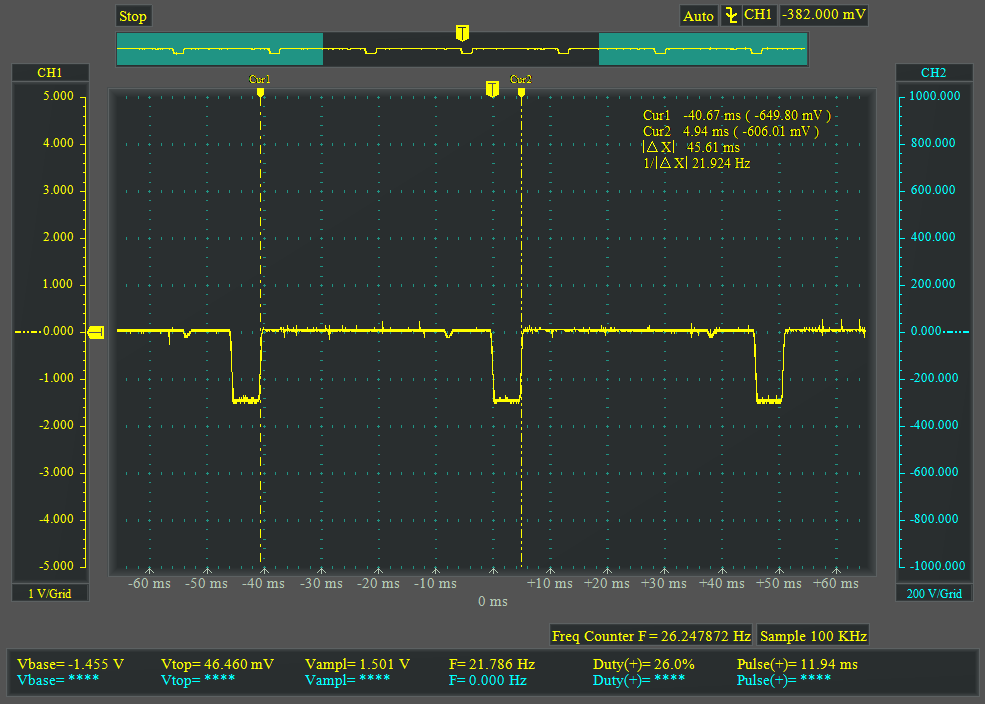Open the CH1 trigger source selector
Viewport: 985px width, 704px height.
(x=759, y=15)
